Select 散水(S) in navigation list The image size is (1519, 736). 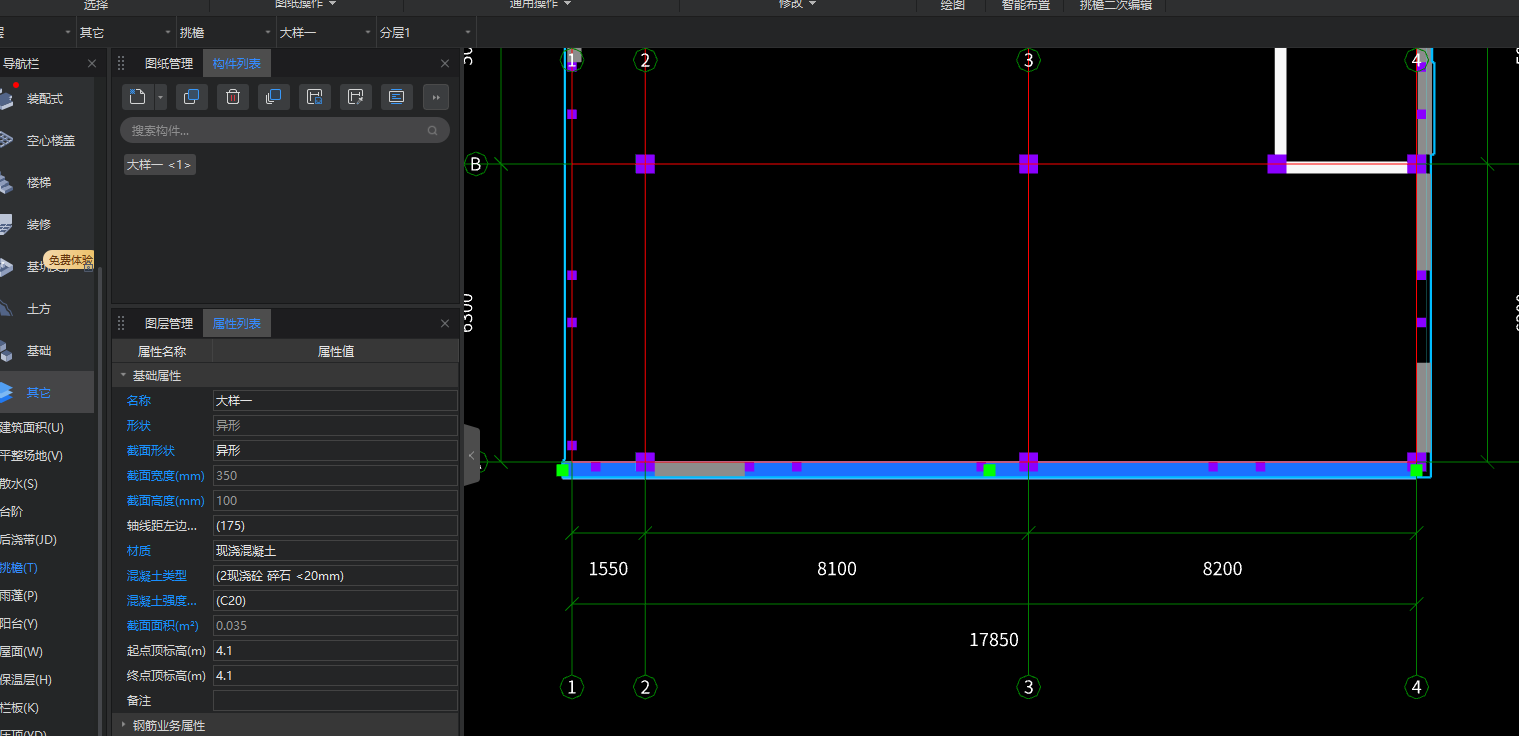[20, 484]
